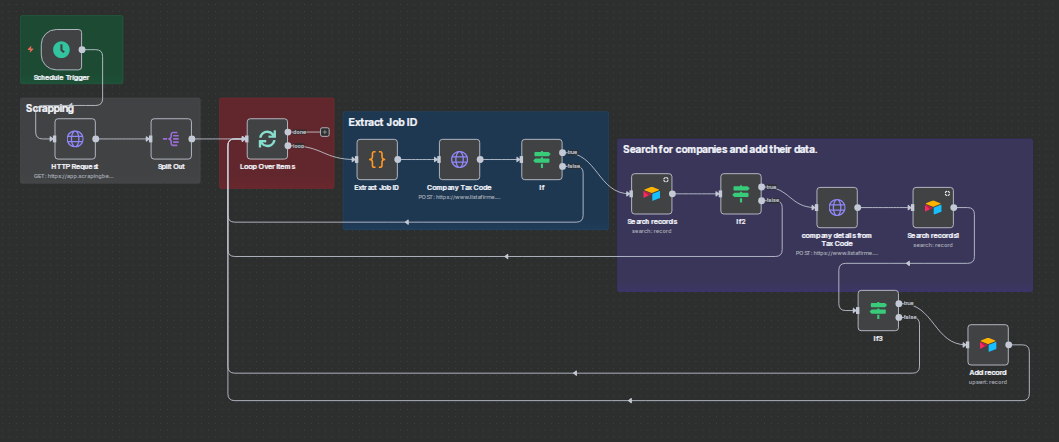The width and height of the screenshot is (1059, 442).
Task: Open the Loop Over Items node
Action: [267, 139]
